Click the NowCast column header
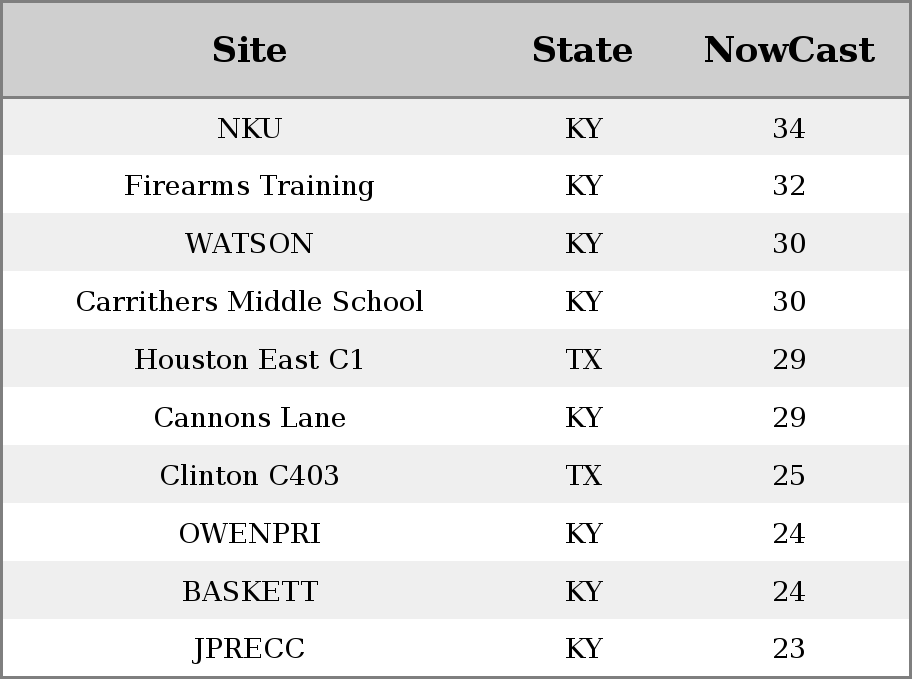 point(789,50)
